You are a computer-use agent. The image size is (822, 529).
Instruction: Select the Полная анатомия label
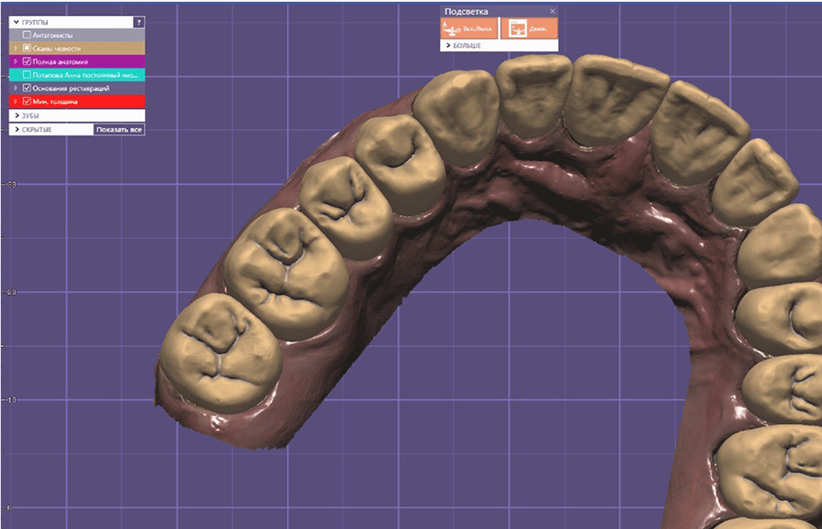point(60,62)
